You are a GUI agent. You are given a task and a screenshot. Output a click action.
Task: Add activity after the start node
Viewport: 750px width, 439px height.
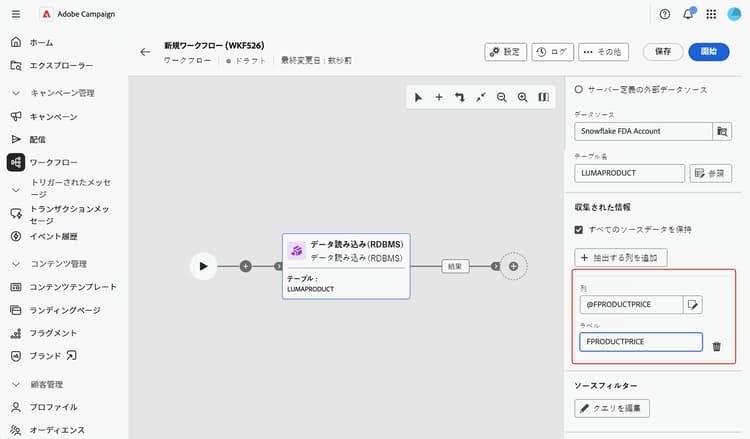245,266
